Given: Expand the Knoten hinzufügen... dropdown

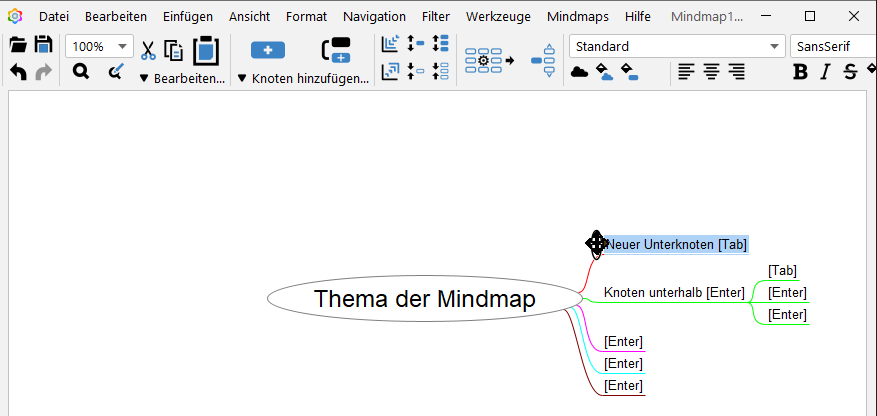Looking at the screenshot, I should pos(303,79).
